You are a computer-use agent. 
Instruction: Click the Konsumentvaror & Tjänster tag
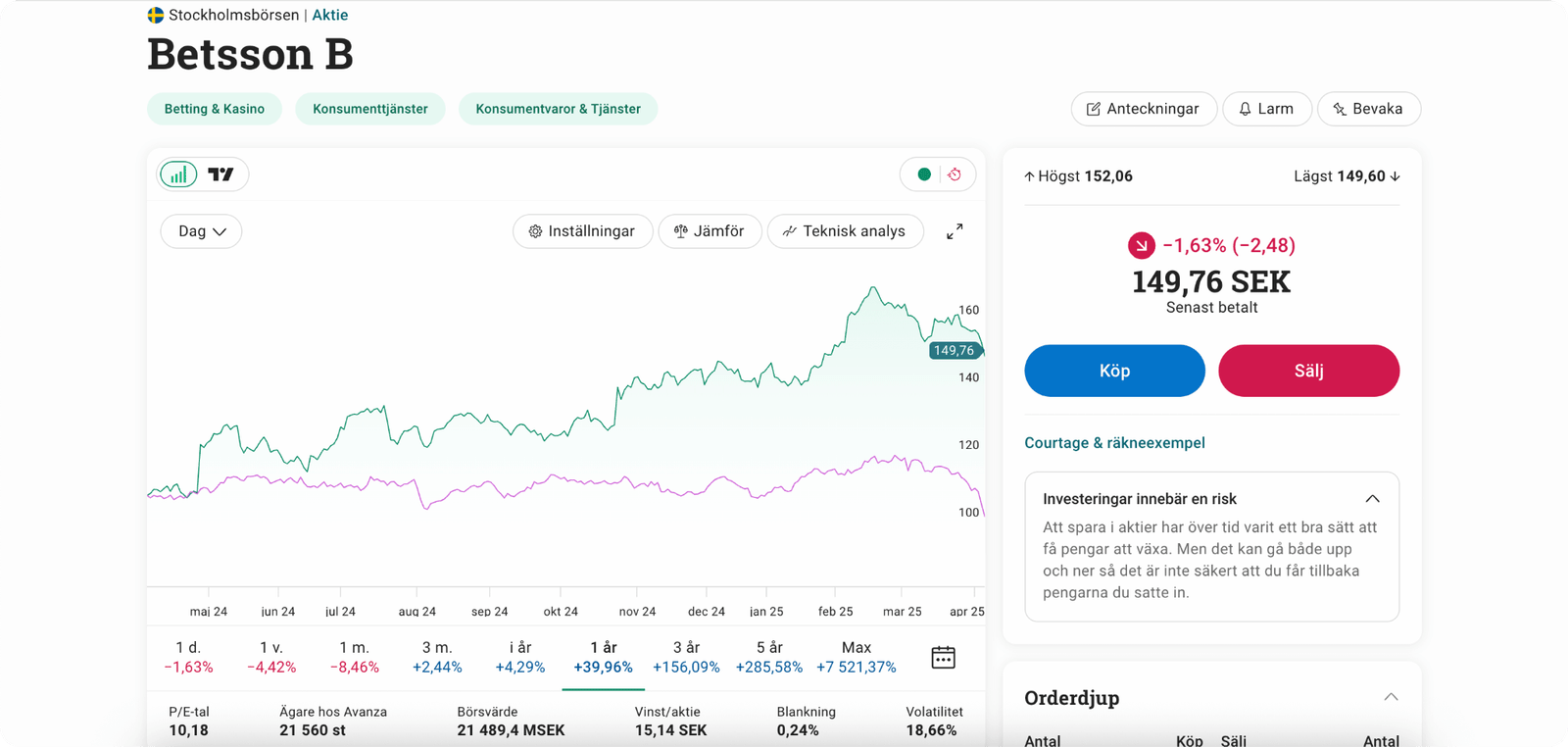click(x=559, y=109)
